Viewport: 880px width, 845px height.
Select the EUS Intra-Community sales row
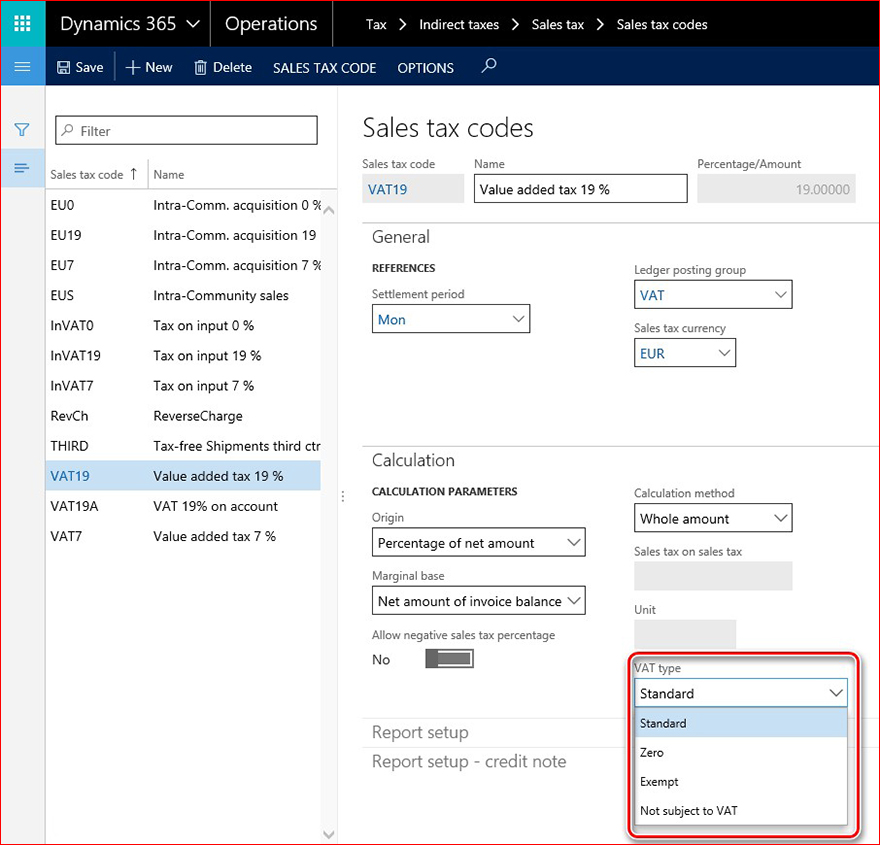click(183, 296)
